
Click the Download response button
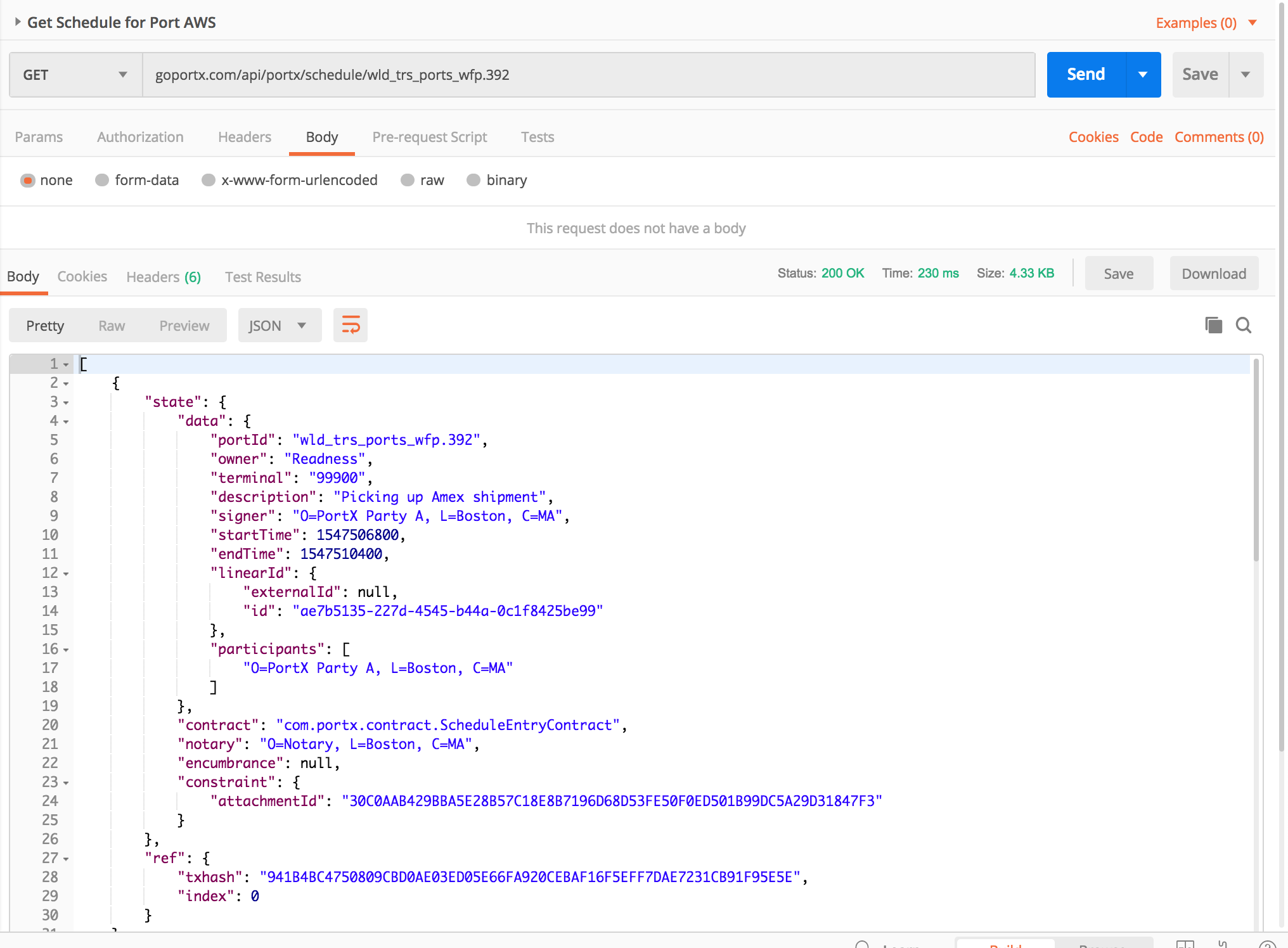pos(1213,274)
